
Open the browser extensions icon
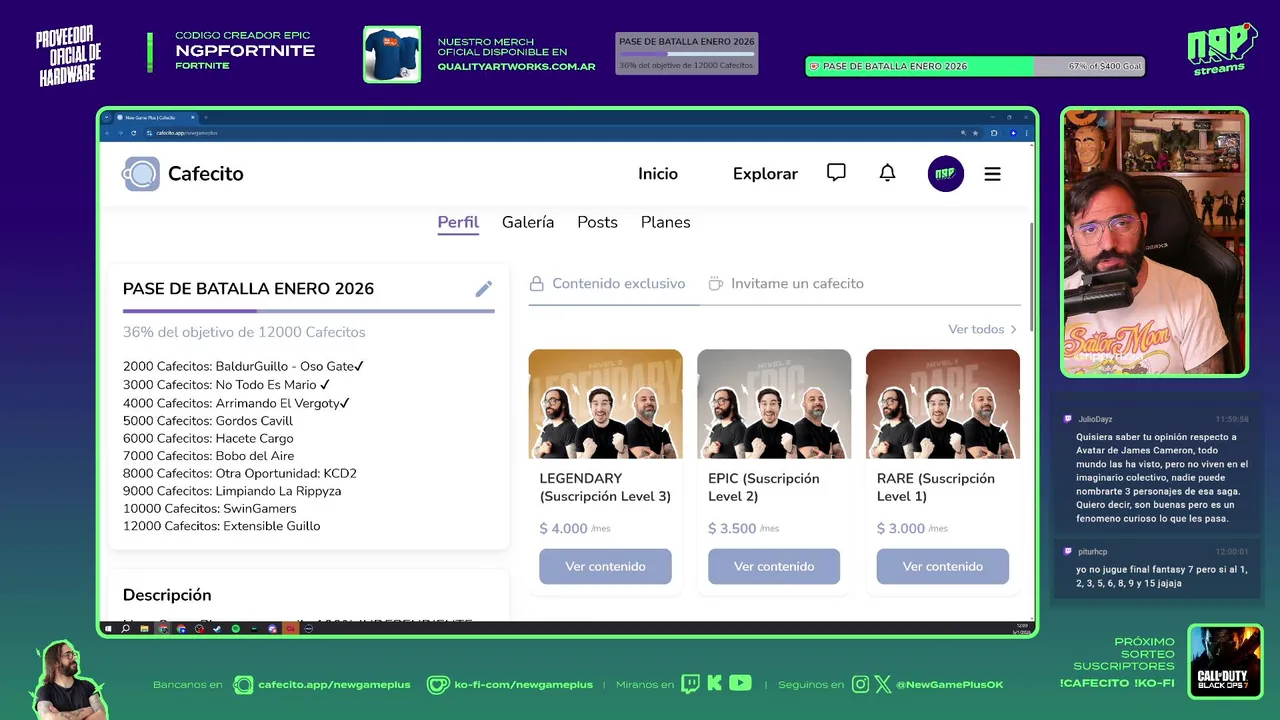coord(994,133)
